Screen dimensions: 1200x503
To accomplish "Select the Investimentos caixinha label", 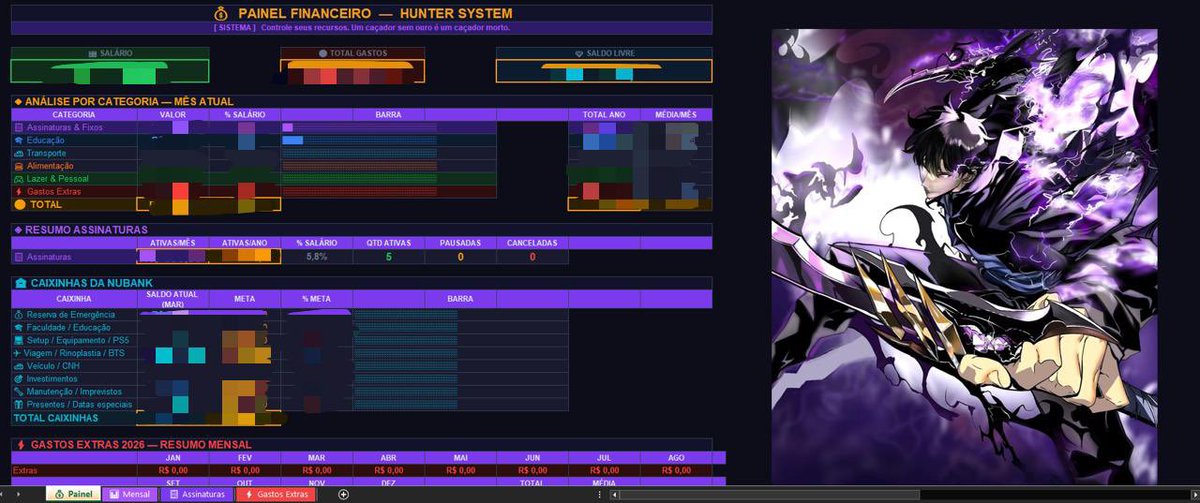I will (x=52, y=379).
